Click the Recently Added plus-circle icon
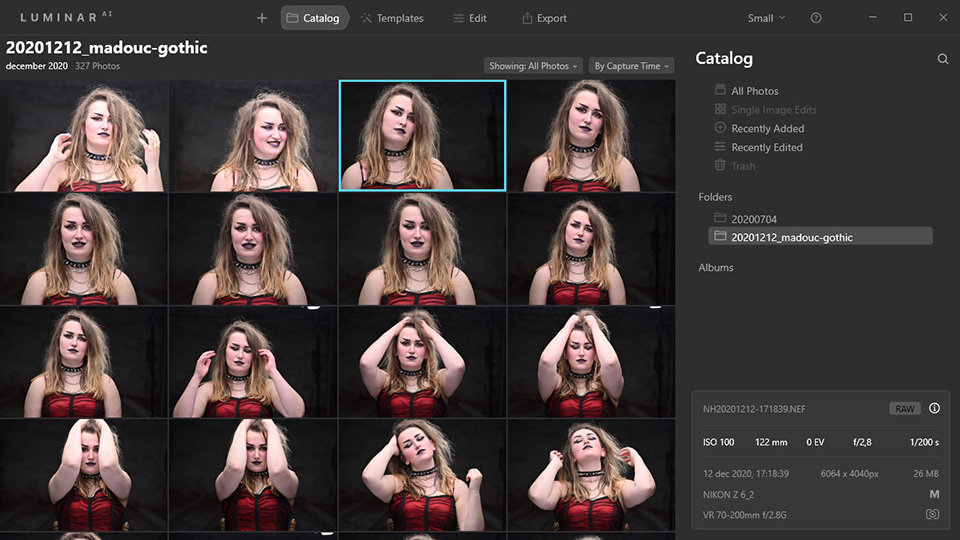The width and height of the screenshot is (960, 540). click(720, 128)
